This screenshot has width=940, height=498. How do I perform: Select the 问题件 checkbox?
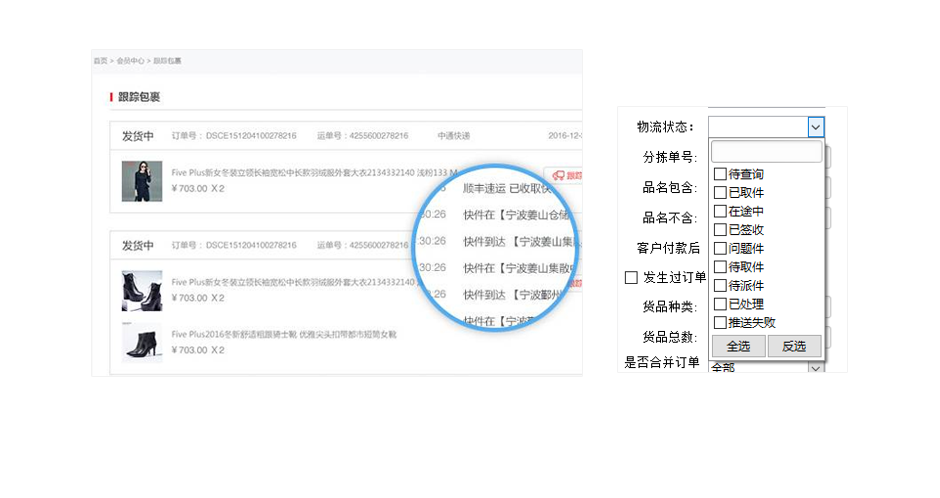click(720, 248)
